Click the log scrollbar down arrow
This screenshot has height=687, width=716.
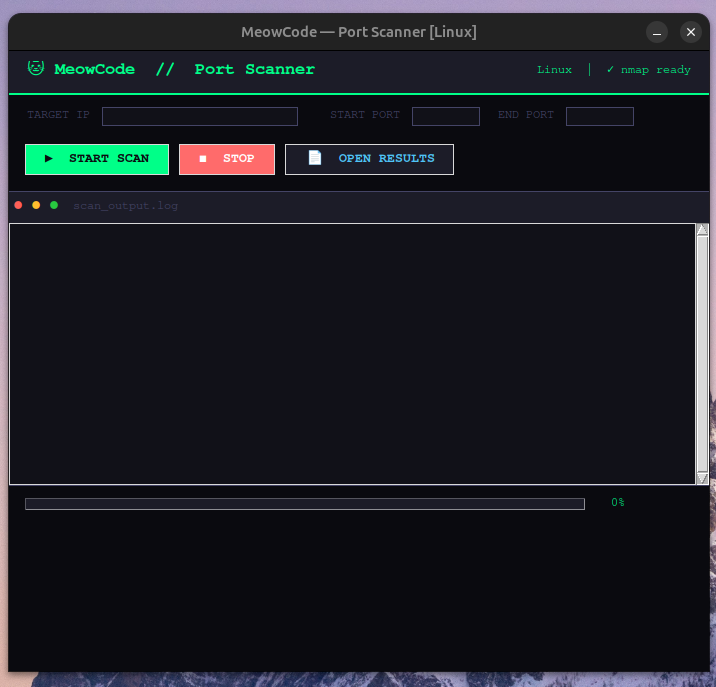[x=702, y=478]
